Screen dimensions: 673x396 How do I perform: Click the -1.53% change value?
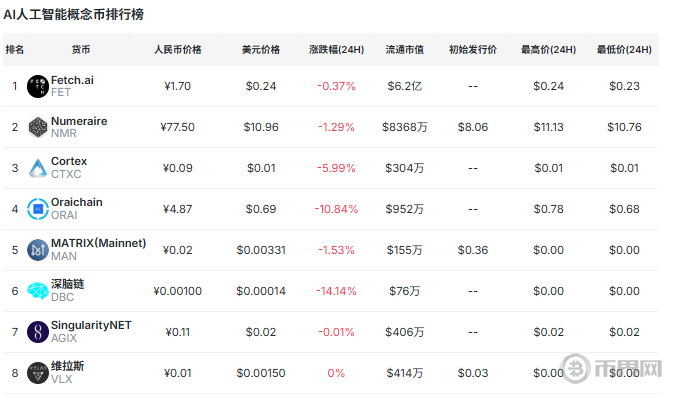click(x=336, y=250)
